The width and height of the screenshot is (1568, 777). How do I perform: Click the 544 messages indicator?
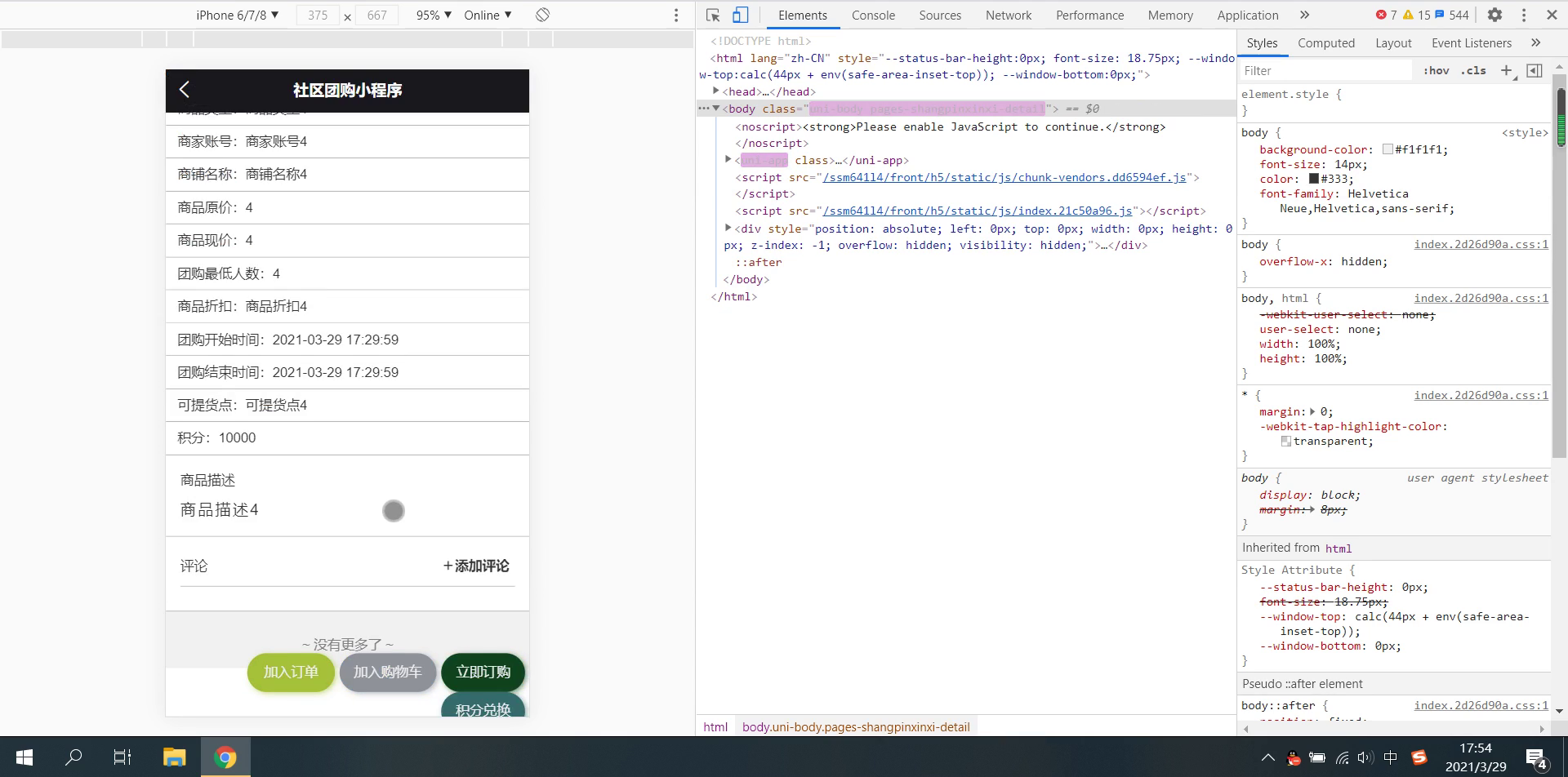tap(1451, 15)
